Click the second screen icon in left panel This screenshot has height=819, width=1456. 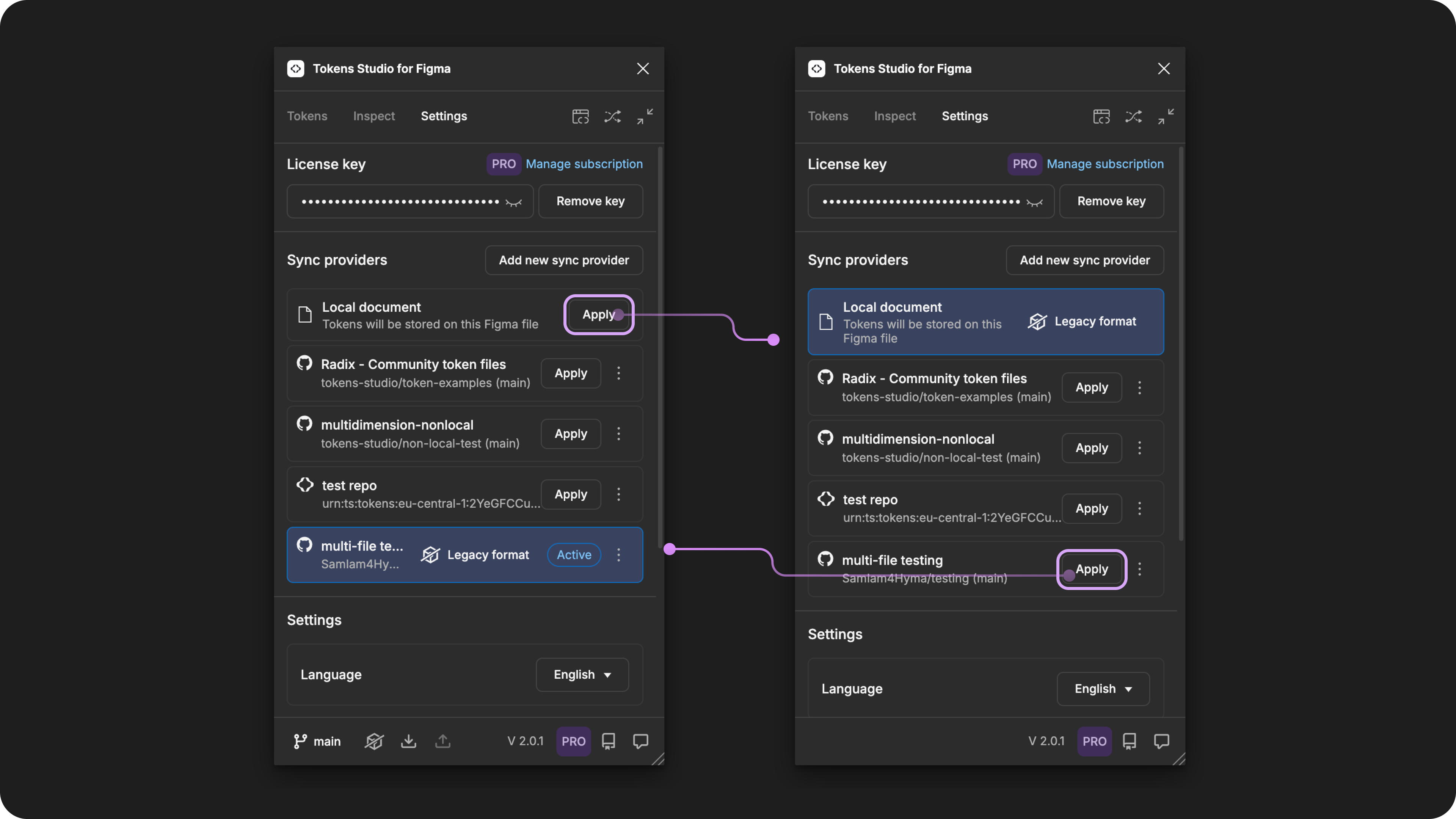pyautogui.click(x=580, y=116)
